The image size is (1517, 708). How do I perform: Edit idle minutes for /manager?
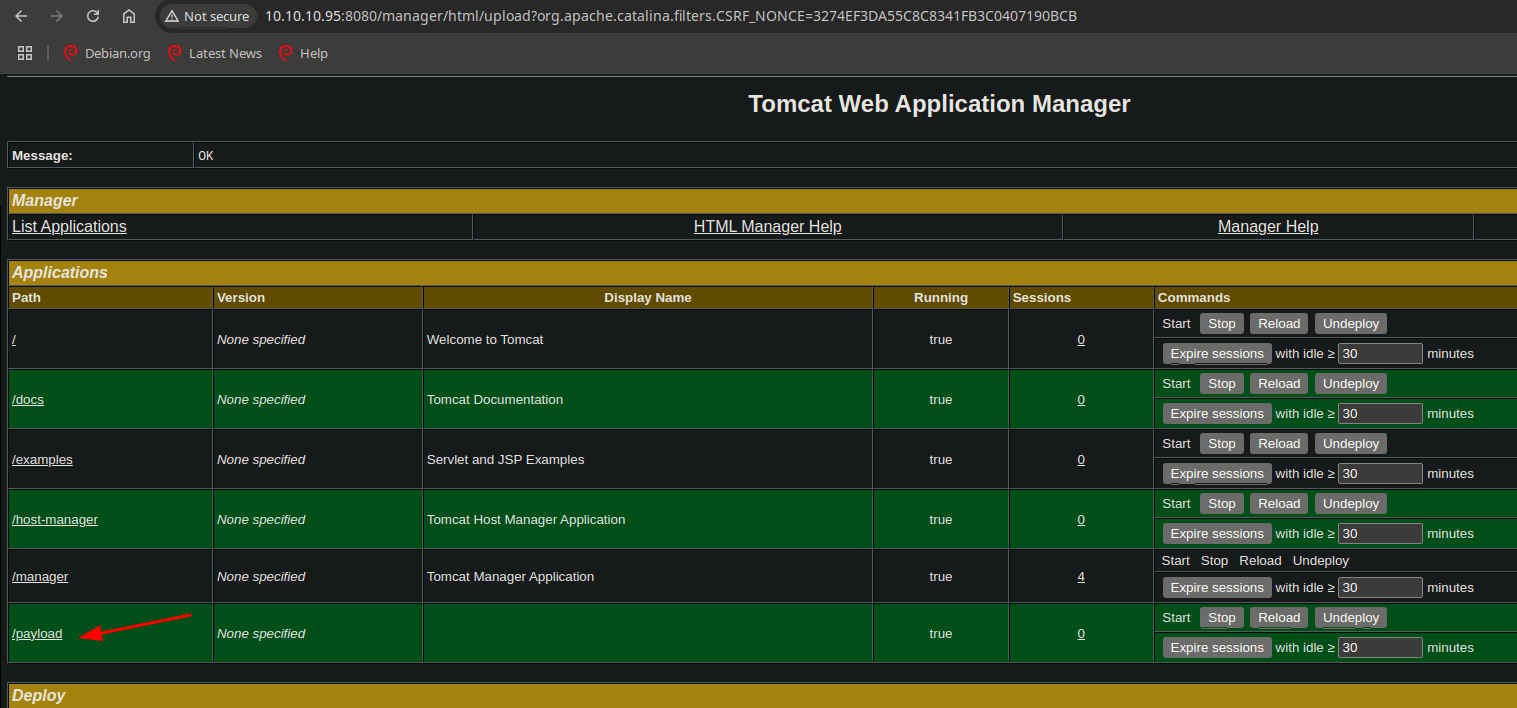pyautogui.click(x=1380, y=587)
